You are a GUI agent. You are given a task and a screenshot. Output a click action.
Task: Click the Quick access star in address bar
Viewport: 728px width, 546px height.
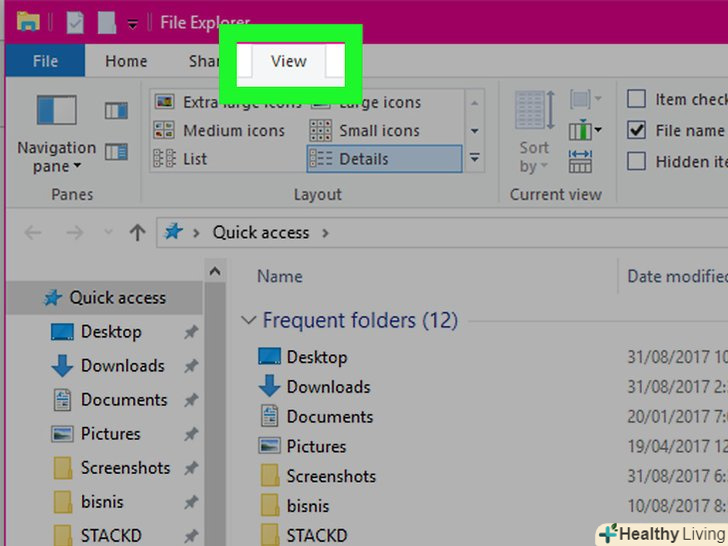(174, 231)
